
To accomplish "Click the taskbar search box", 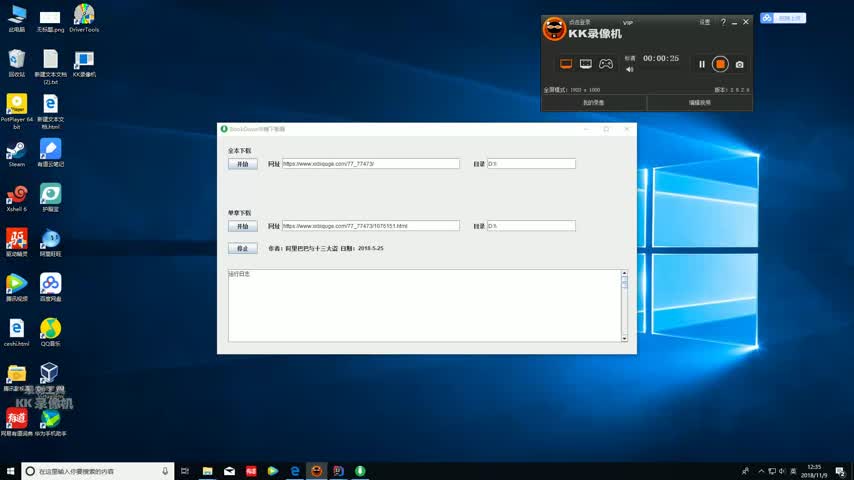I will coord(97,471).
